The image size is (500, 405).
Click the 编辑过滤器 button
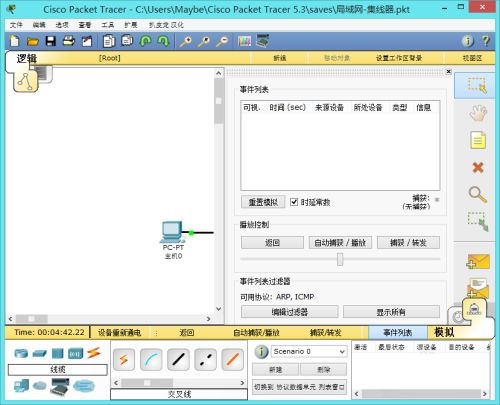click(289, 312)
